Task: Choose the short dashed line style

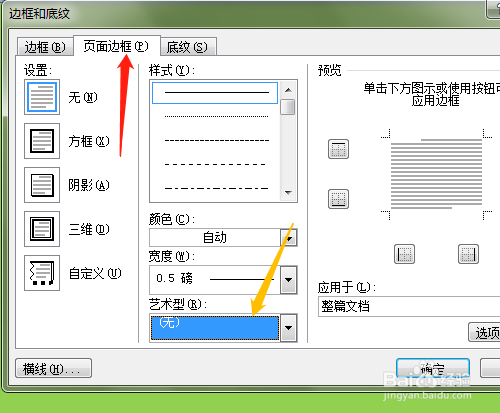Action: pos(216,141)
